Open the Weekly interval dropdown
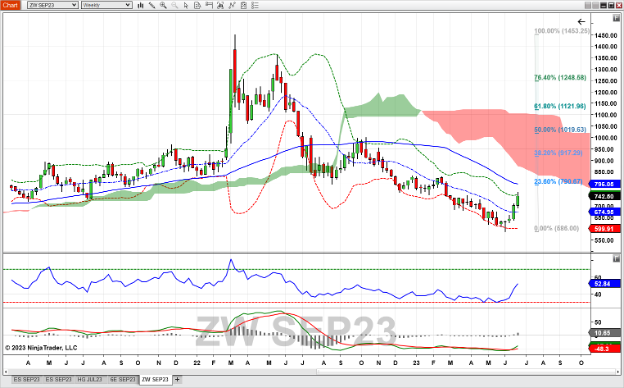 pyautogui.click(x=106, y=5)
